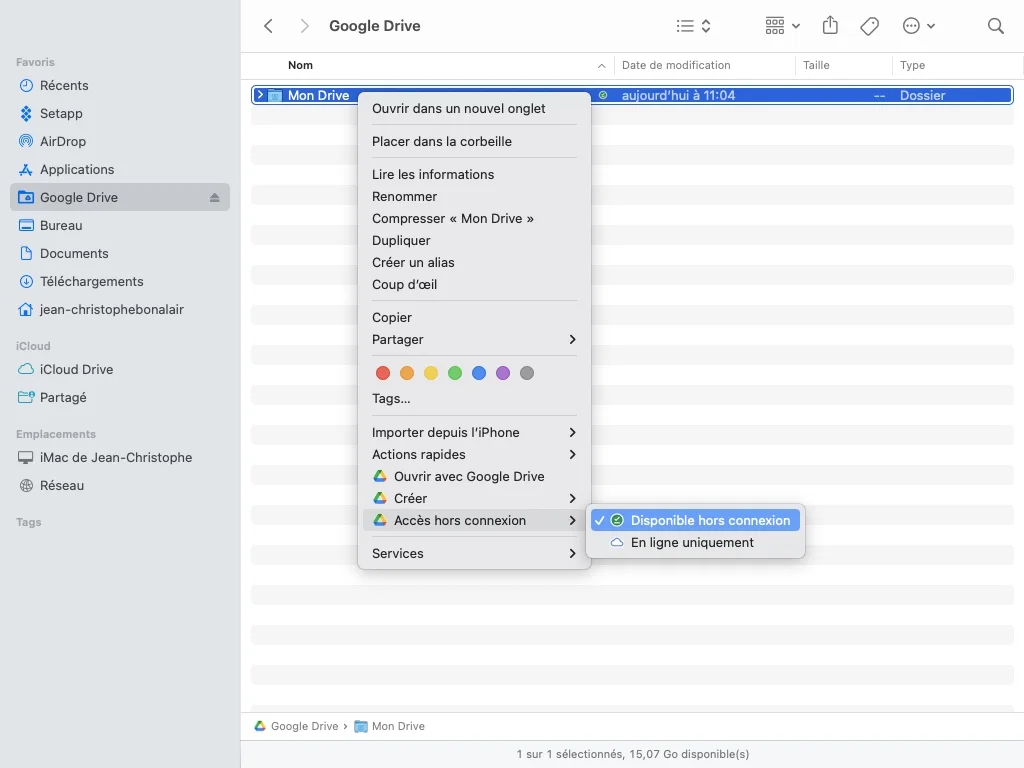Choose Compresser « Mon Drive »

tap(474, 219)
